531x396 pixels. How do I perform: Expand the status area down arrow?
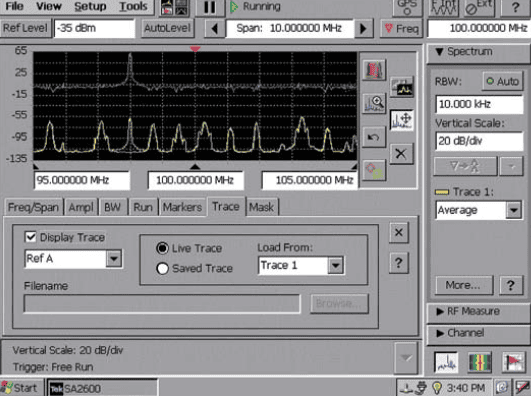[406, 358]
